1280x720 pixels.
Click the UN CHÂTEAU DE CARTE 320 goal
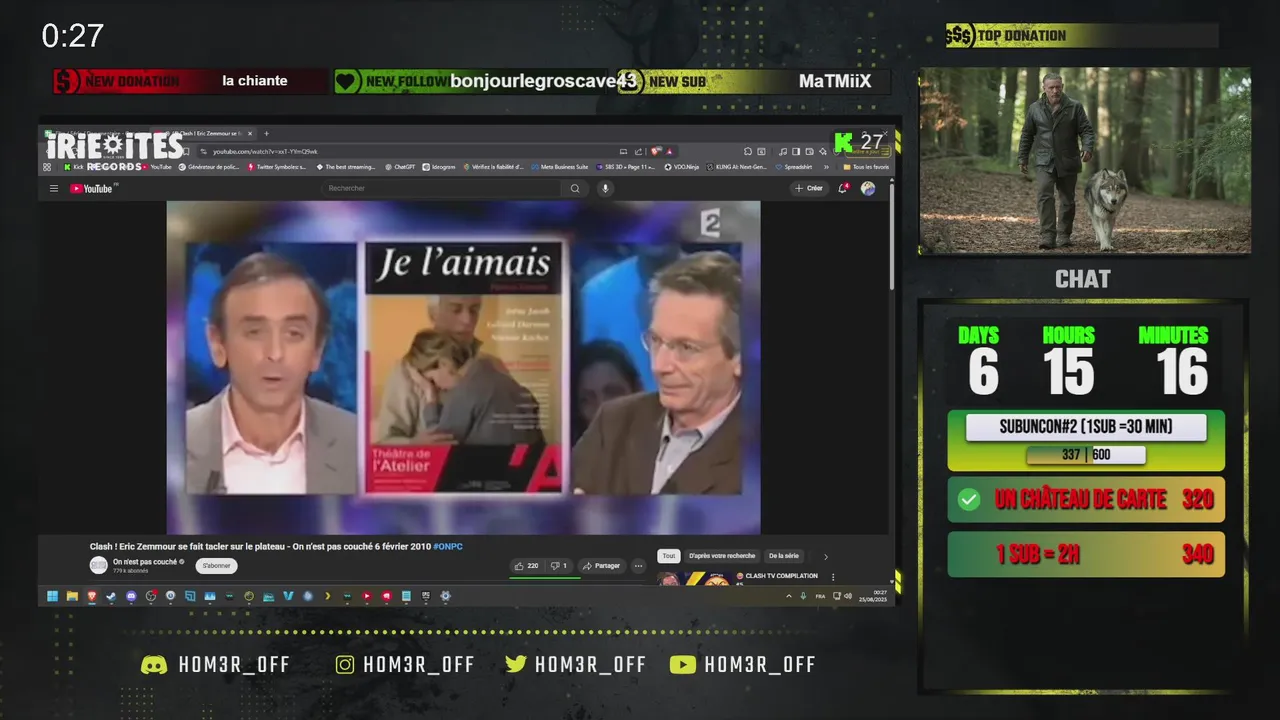point(1086,500)
